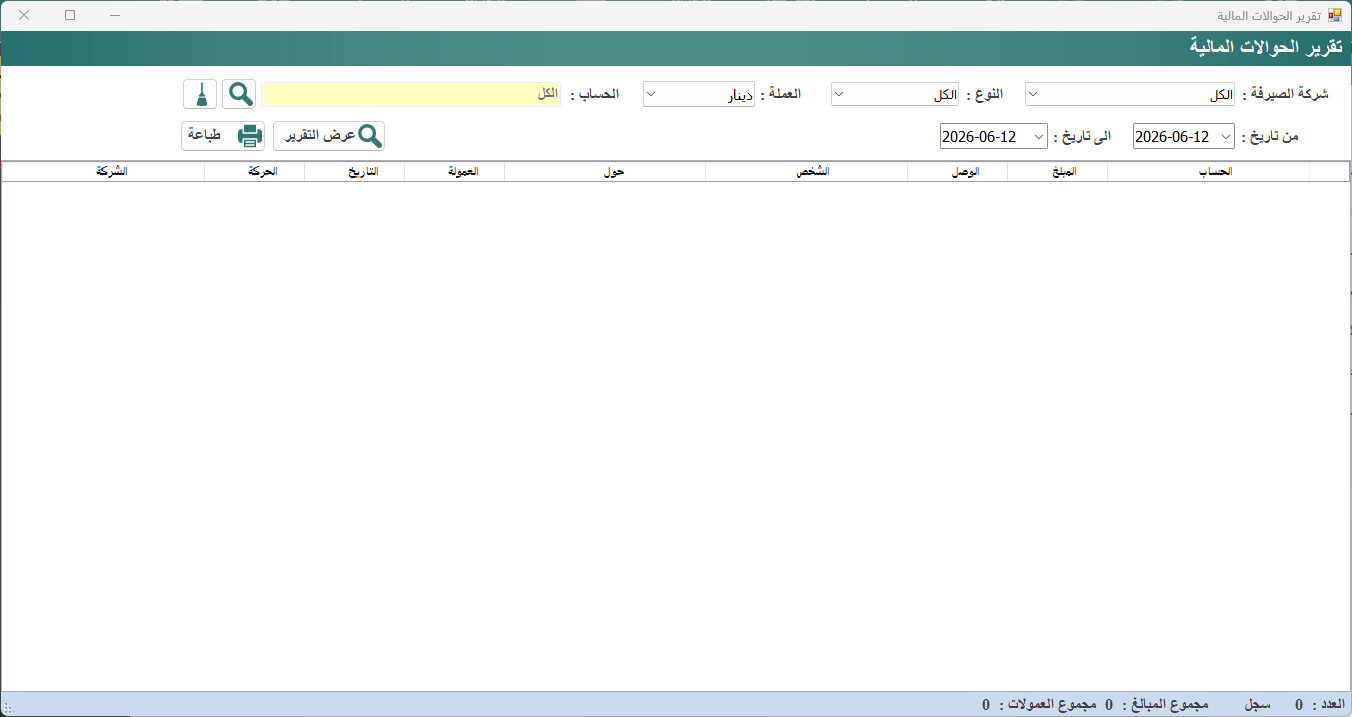This screenshot has height=717, width=1352.
Task: Click the الوصل column header
Action: click(x=957, y=172)
